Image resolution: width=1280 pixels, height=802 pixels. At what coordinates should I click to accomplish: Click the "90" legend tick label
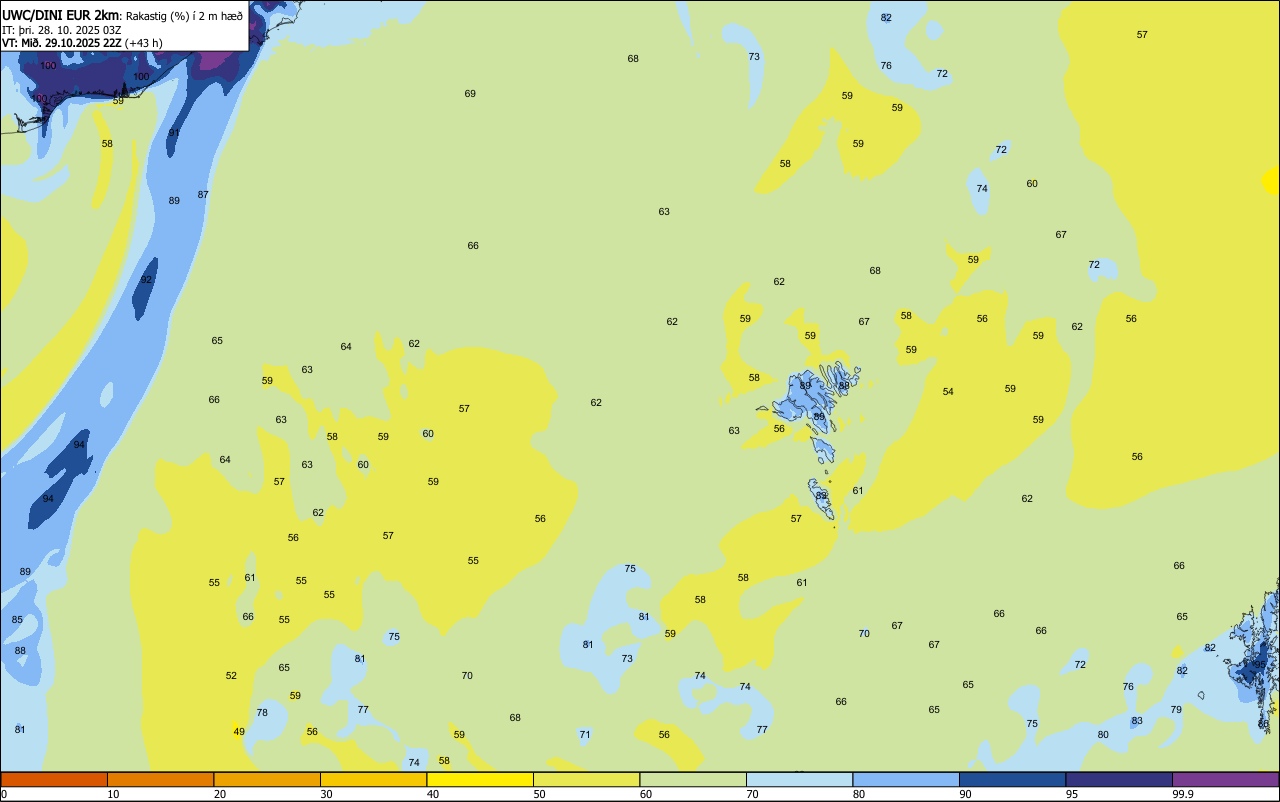point(966,794)
